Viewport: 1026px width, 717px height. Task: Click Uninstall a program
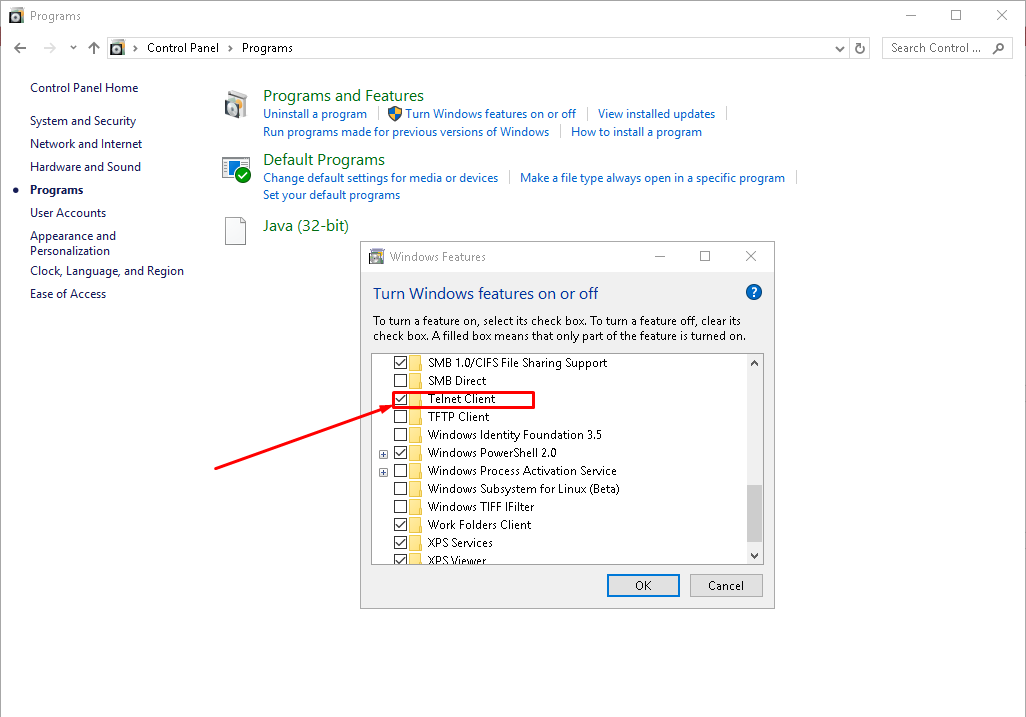(x=315, y=114)
